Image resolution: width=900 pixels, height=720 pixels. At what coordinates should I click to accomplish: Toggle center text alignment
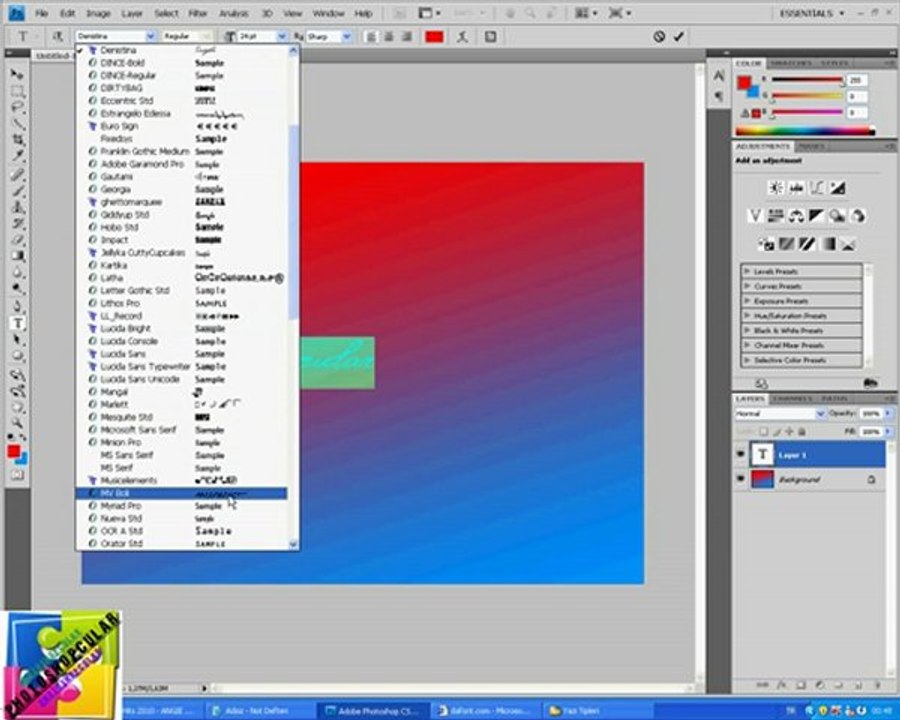coord(389,37)
